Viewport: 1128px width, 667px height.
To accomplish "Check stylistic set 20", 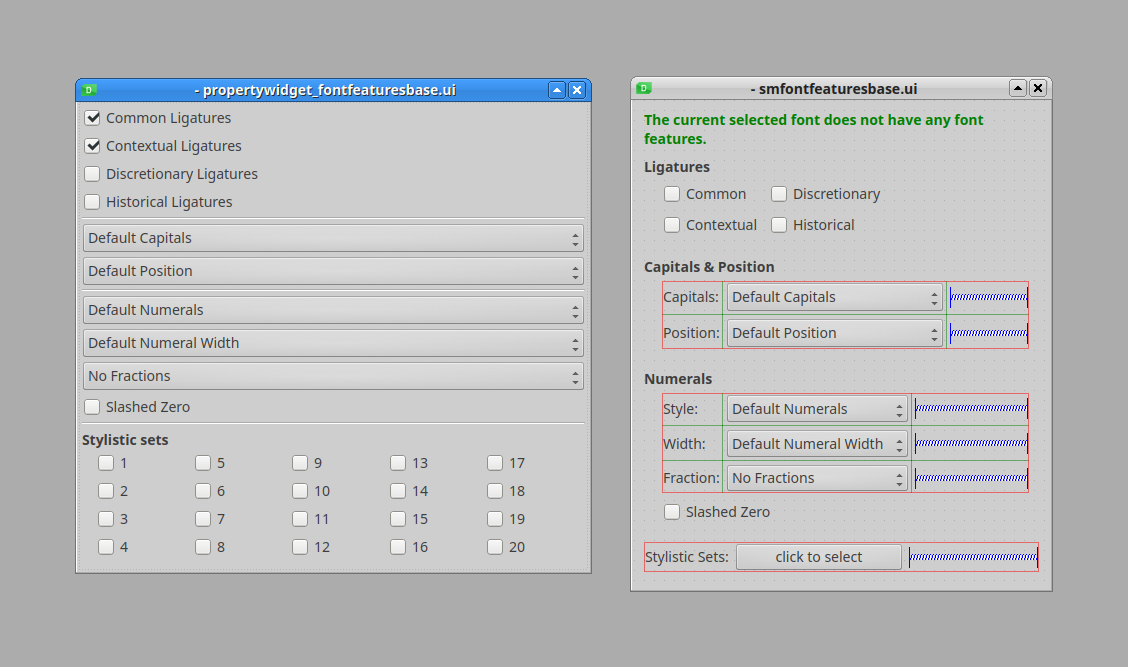I will coord(495,547).
